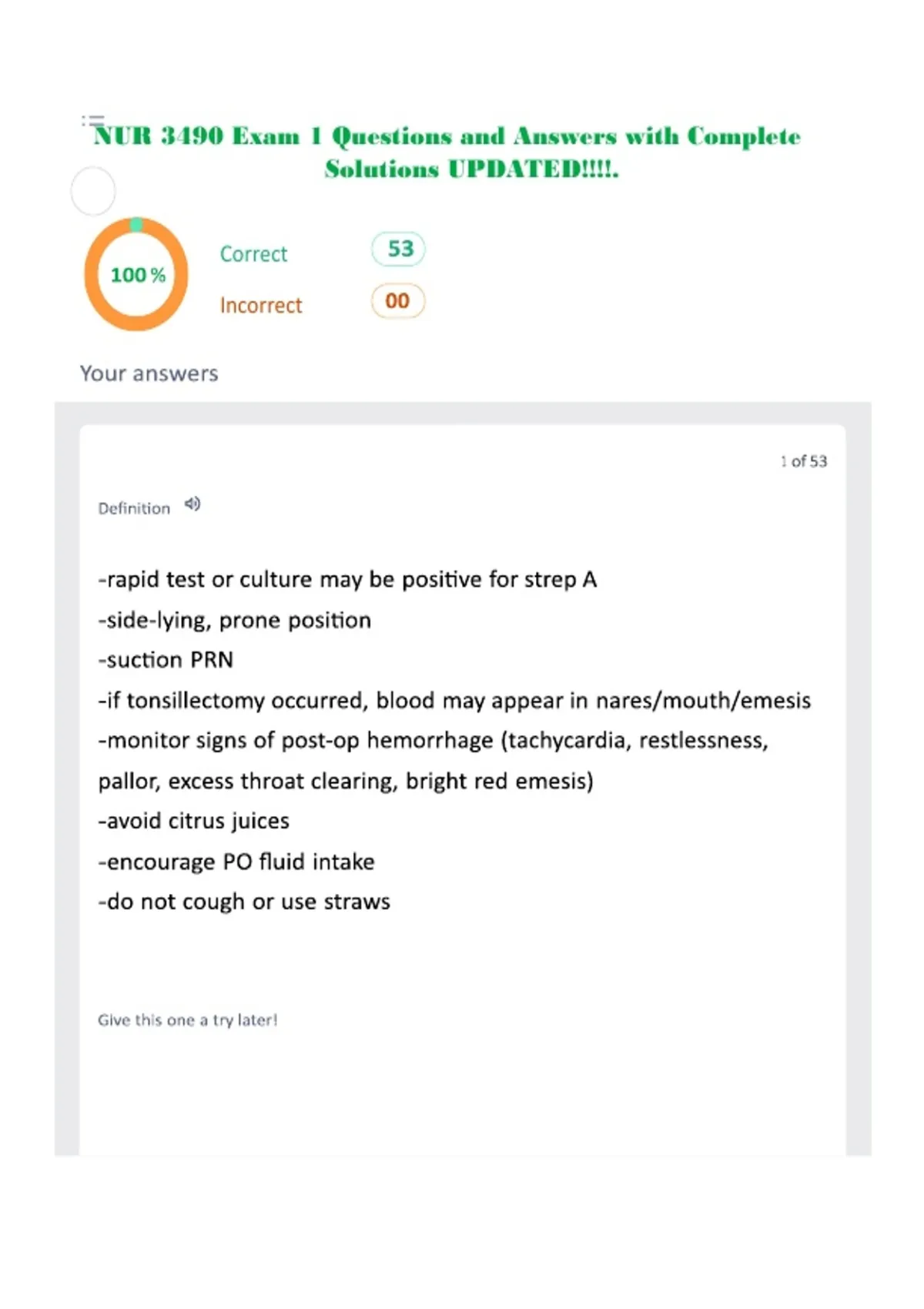Click the Correct label

point(253,253)
